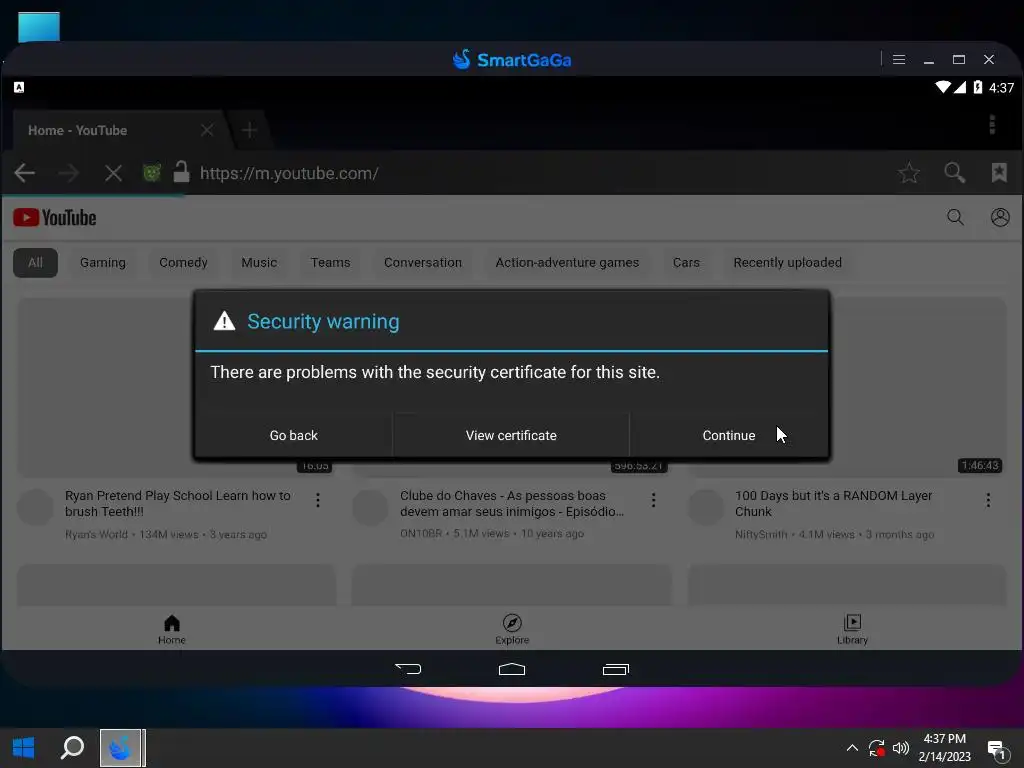The height and width of the screenshot is (768, 1024).
Task: Stop page loading with the X icon
Action: click(x=113, y=173)
